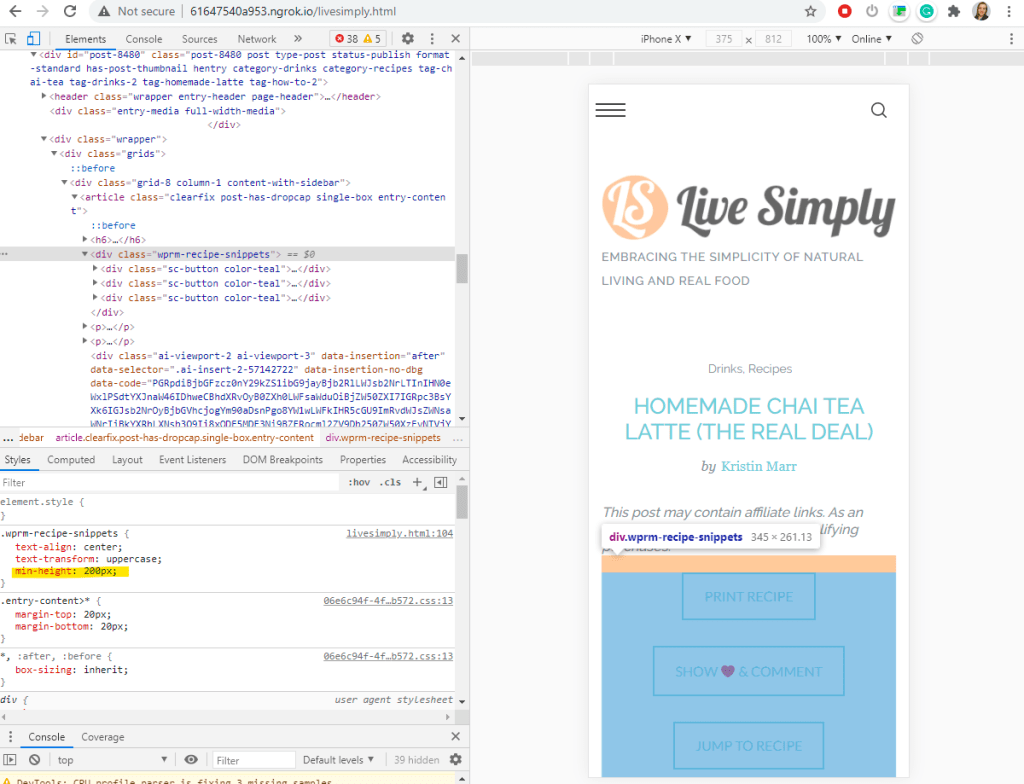Toggle the :hov element state panel
Viewport: 1024px width, 784px height.
coord(358,482)
